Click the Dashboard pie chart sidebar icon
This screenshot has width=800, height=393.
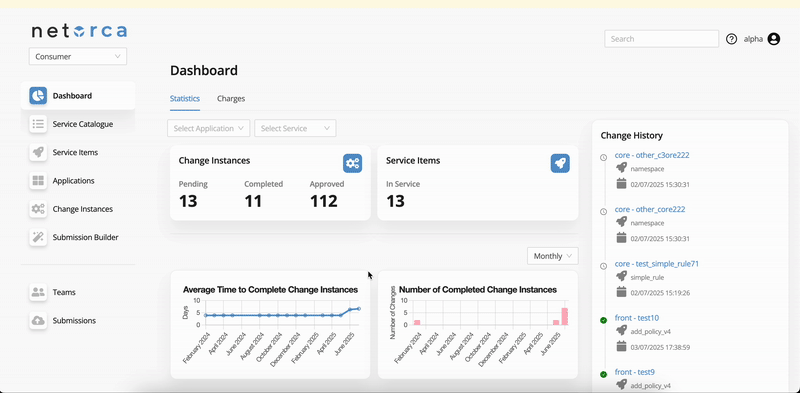pos(38,95)
